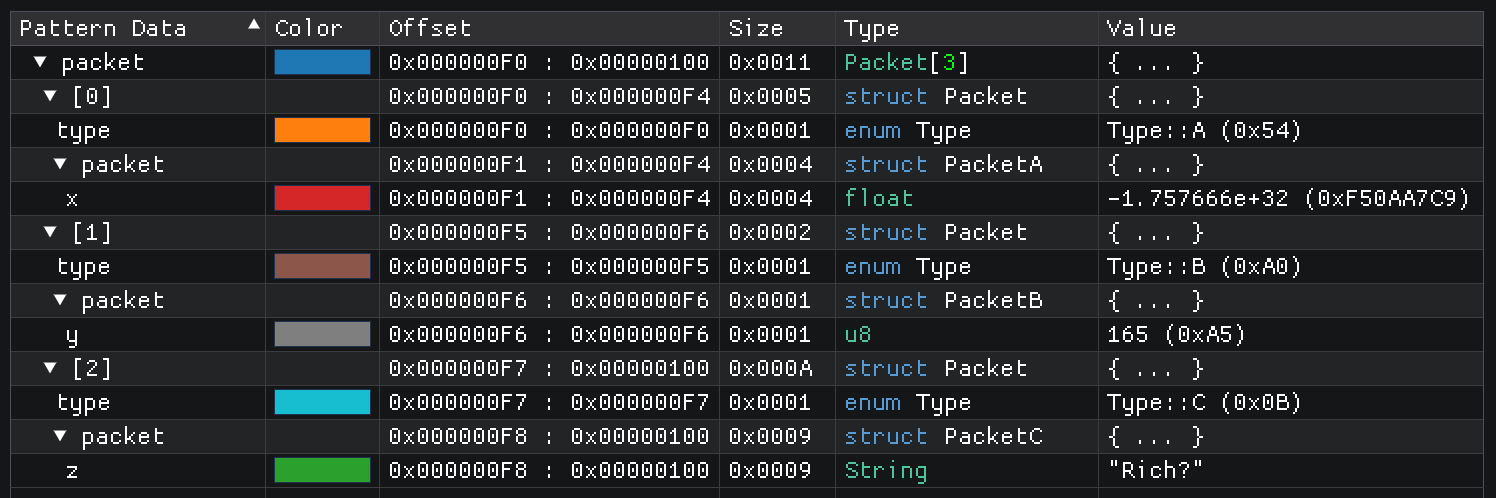The width and height of the screenshot is (1496, 498).
Task: Click the Value column header
Action: tap(1141, 28)
